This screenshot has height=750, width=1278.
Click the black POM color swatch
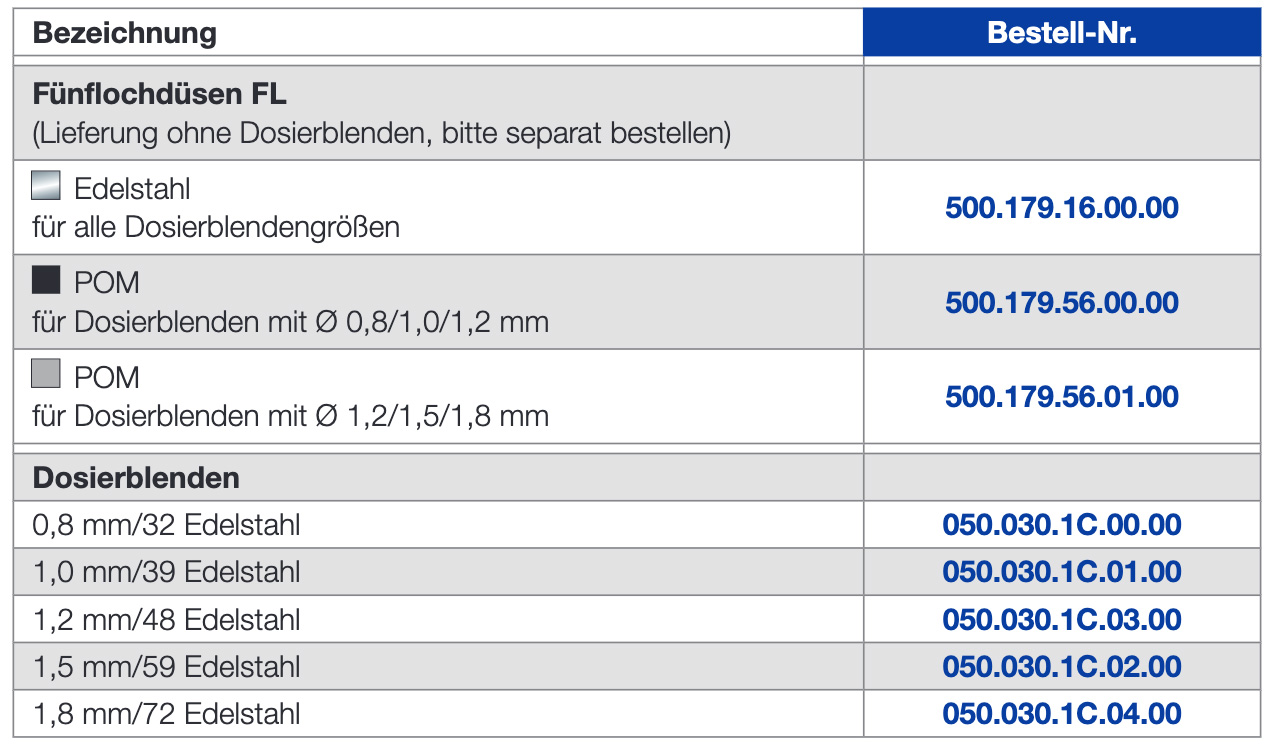pyautogui.click(x=47, y=281)
